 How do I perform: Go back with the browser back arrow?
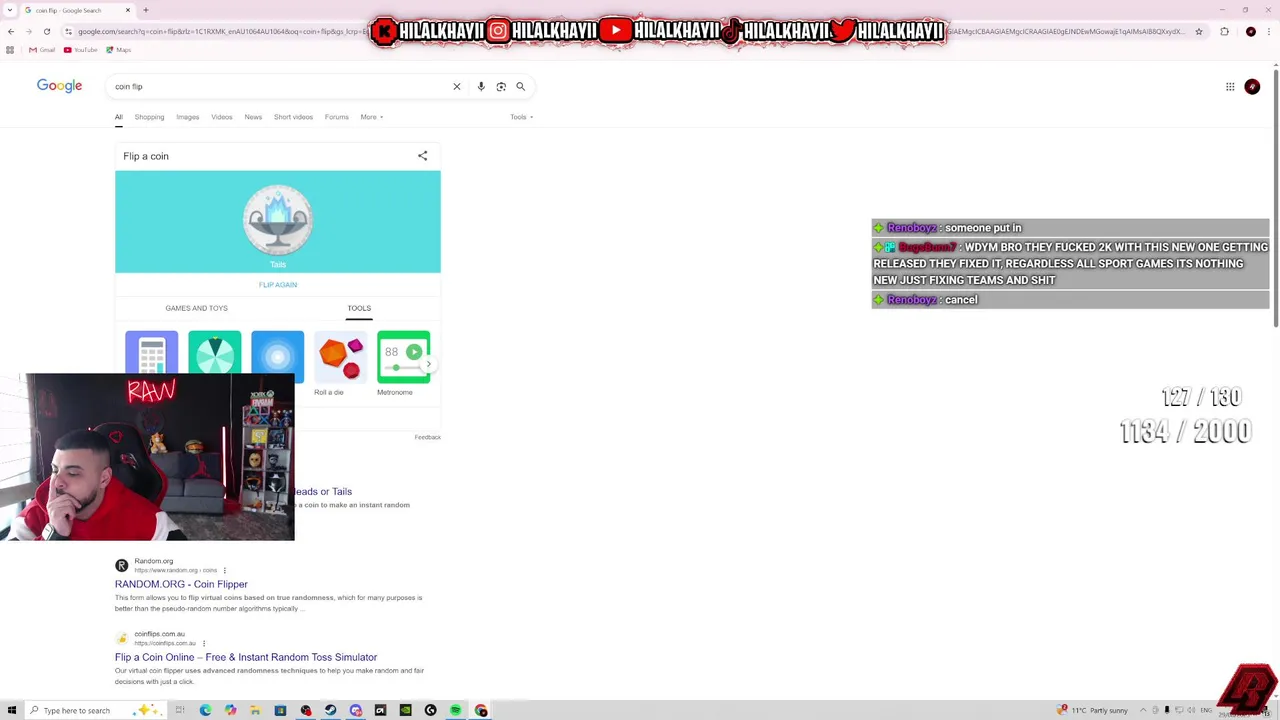coord(11,31)
